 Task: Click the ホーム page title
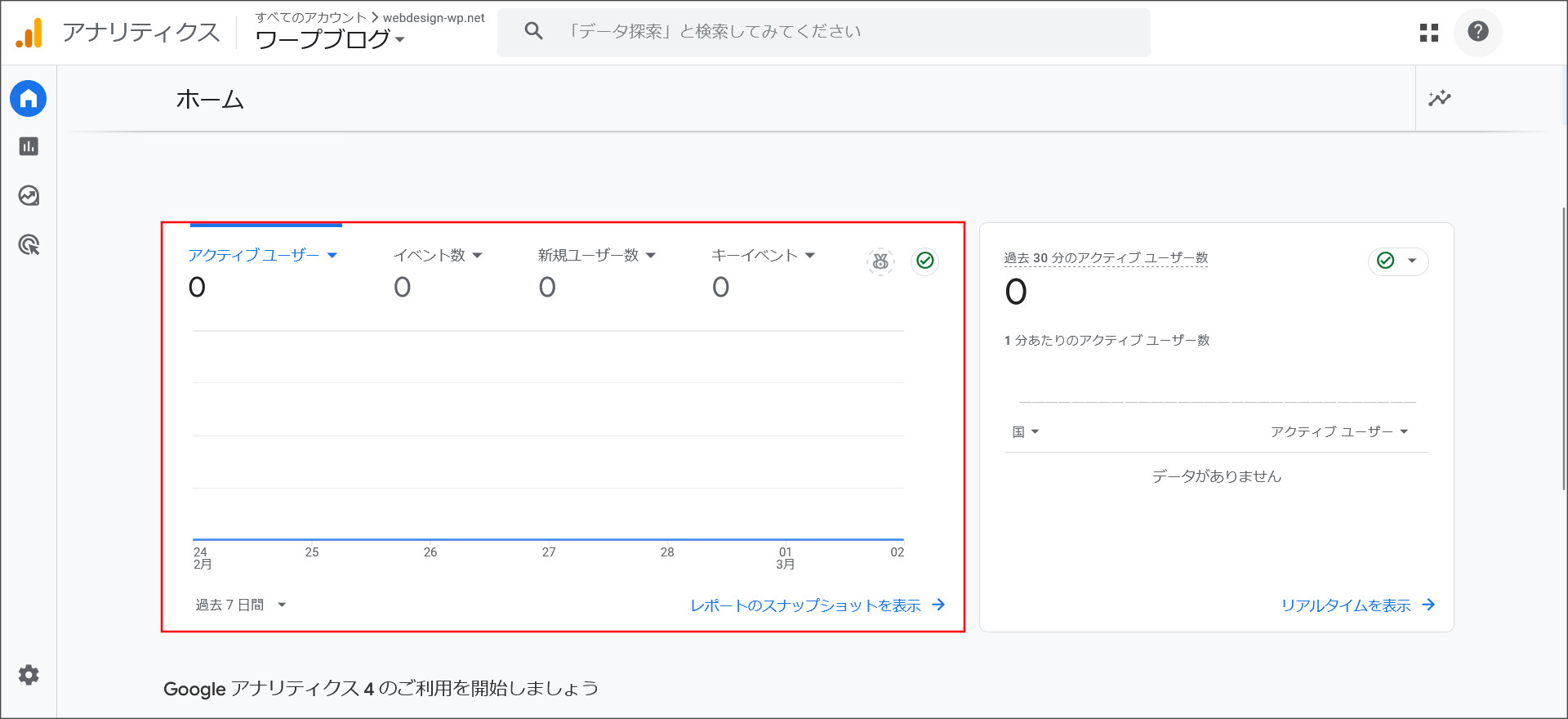[x=210, y=100]
